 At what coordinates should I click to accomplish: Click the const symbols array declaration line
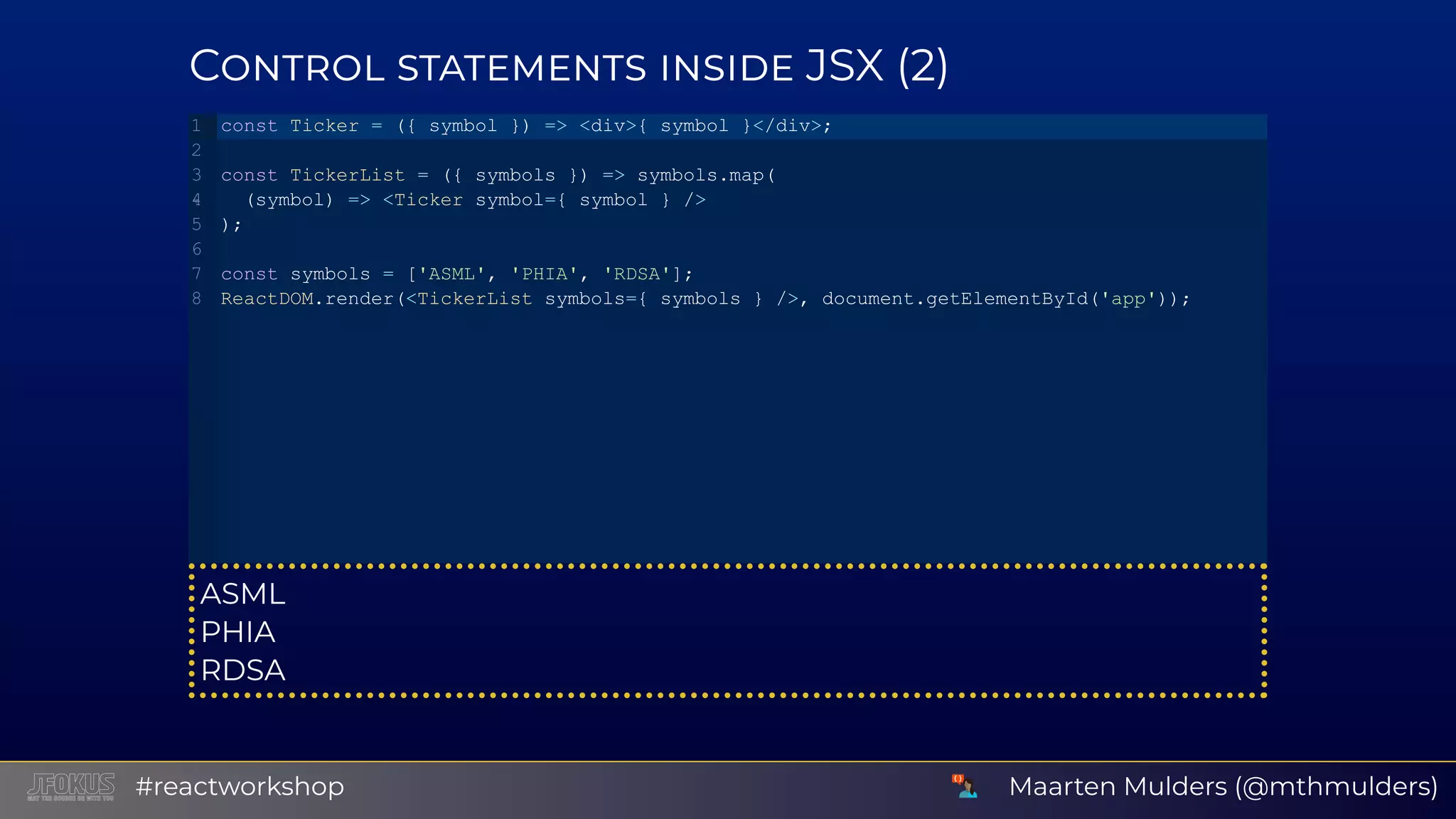coord(456,274)
